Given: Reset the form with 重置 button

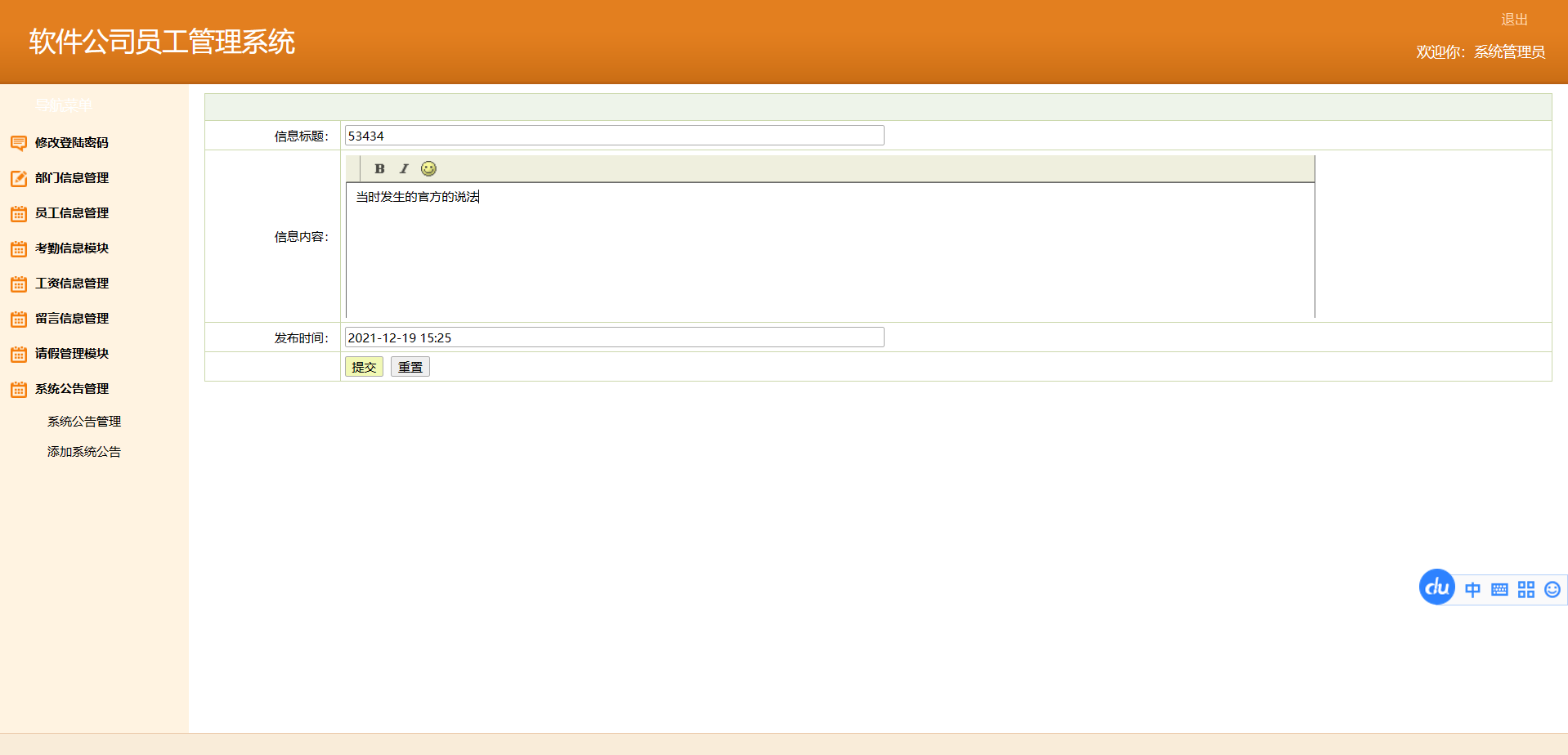Looking at the screenshot, I should coord(410,367).
